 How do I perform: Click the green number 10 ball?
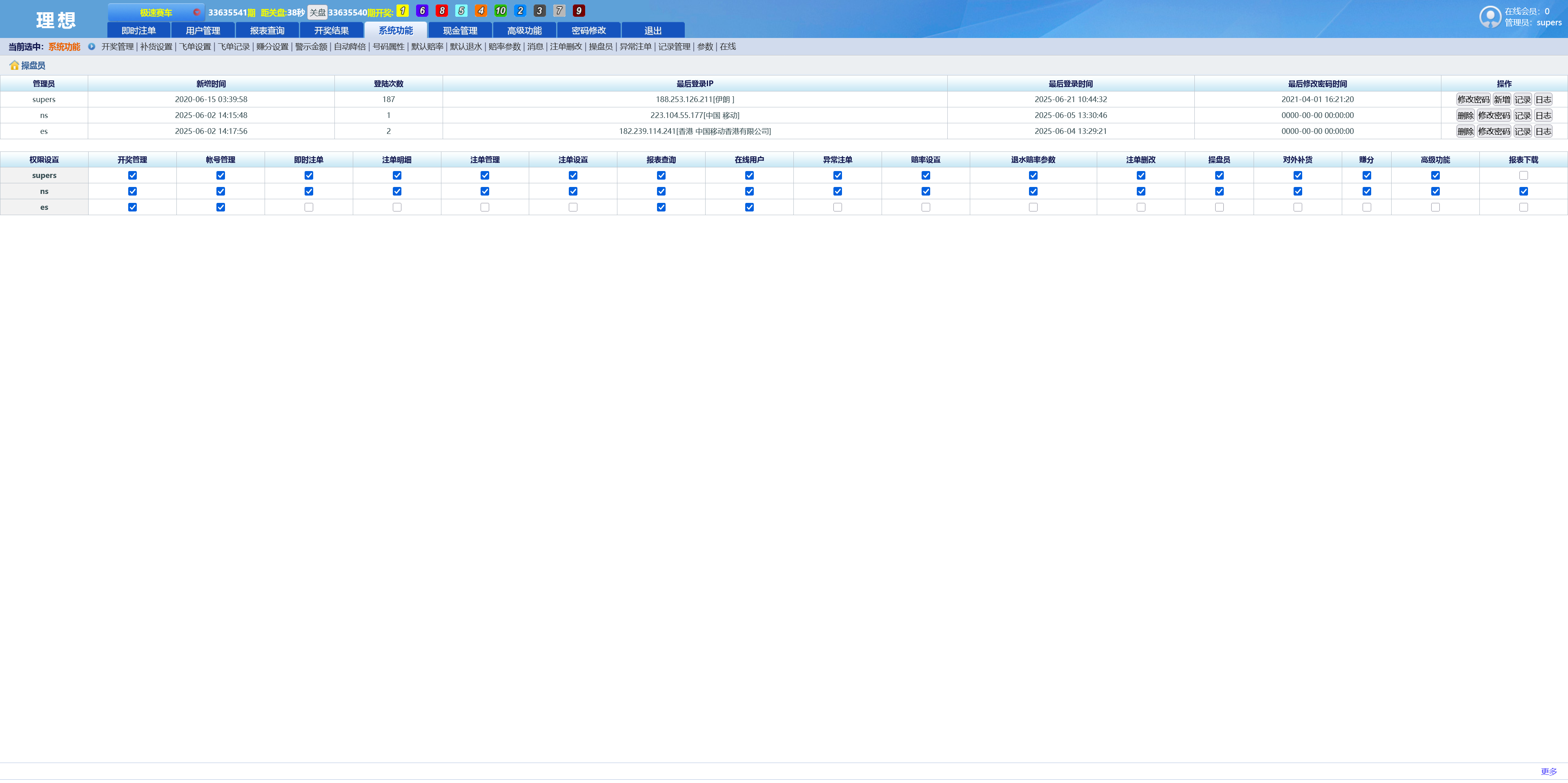(x=500, y=11)
